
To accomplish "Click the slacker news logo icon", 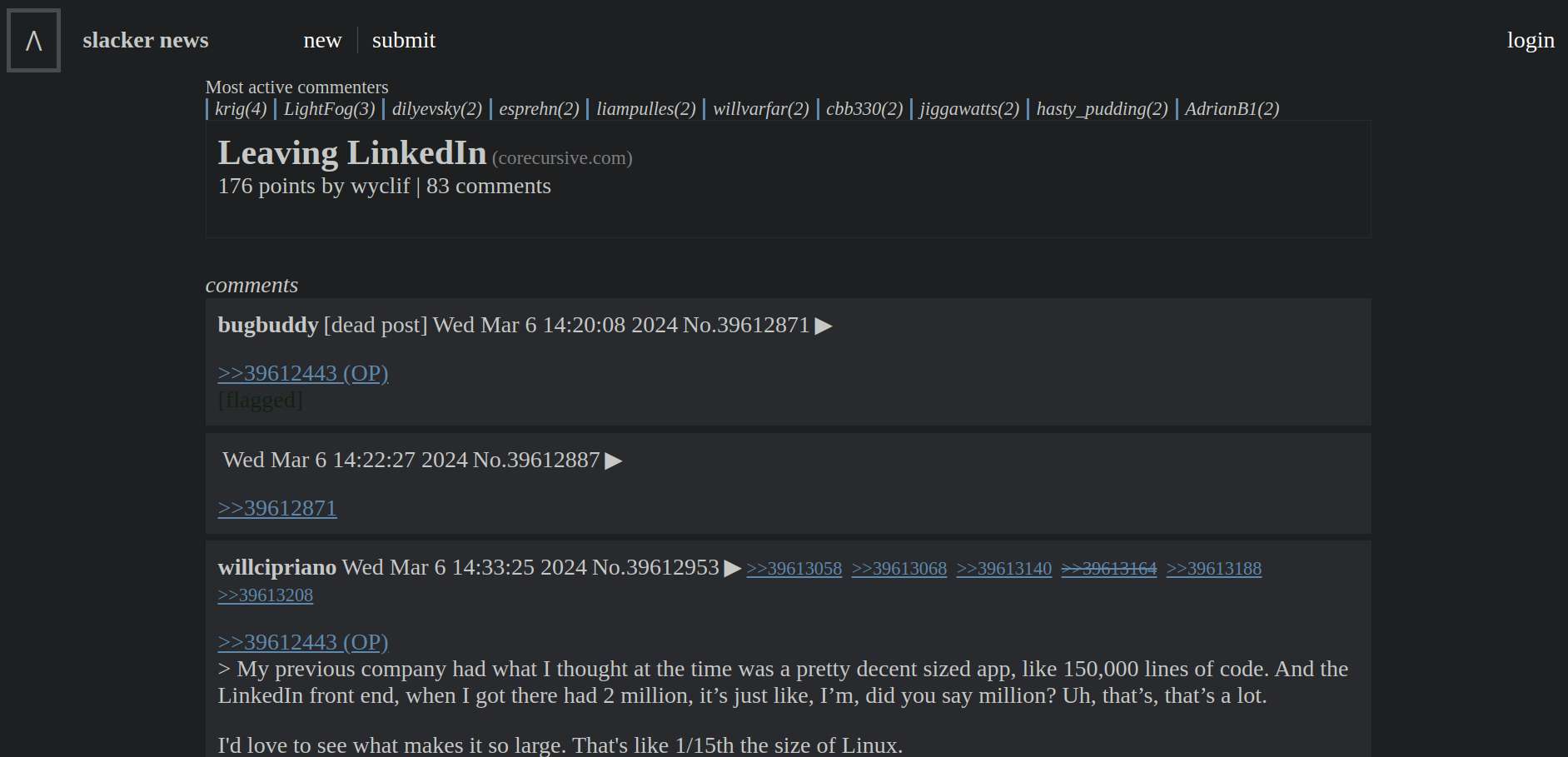I will pyautogui.click(x=33, y=40).
